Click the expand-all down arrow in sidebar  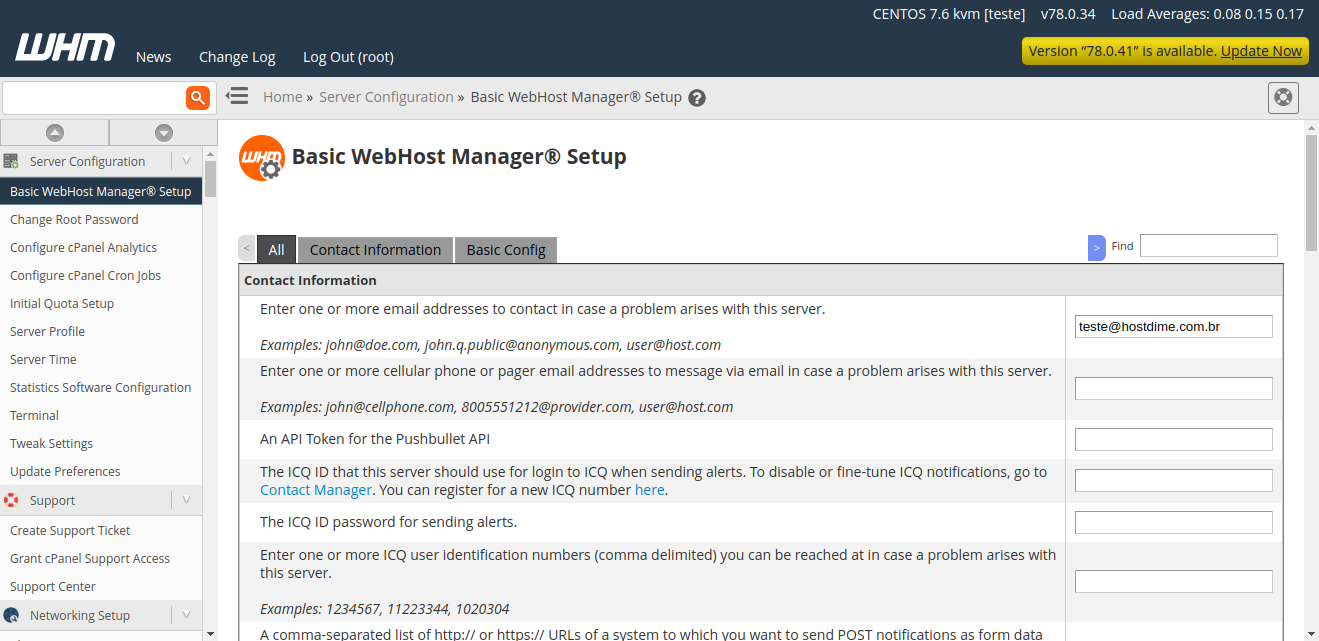pos(164,132)
